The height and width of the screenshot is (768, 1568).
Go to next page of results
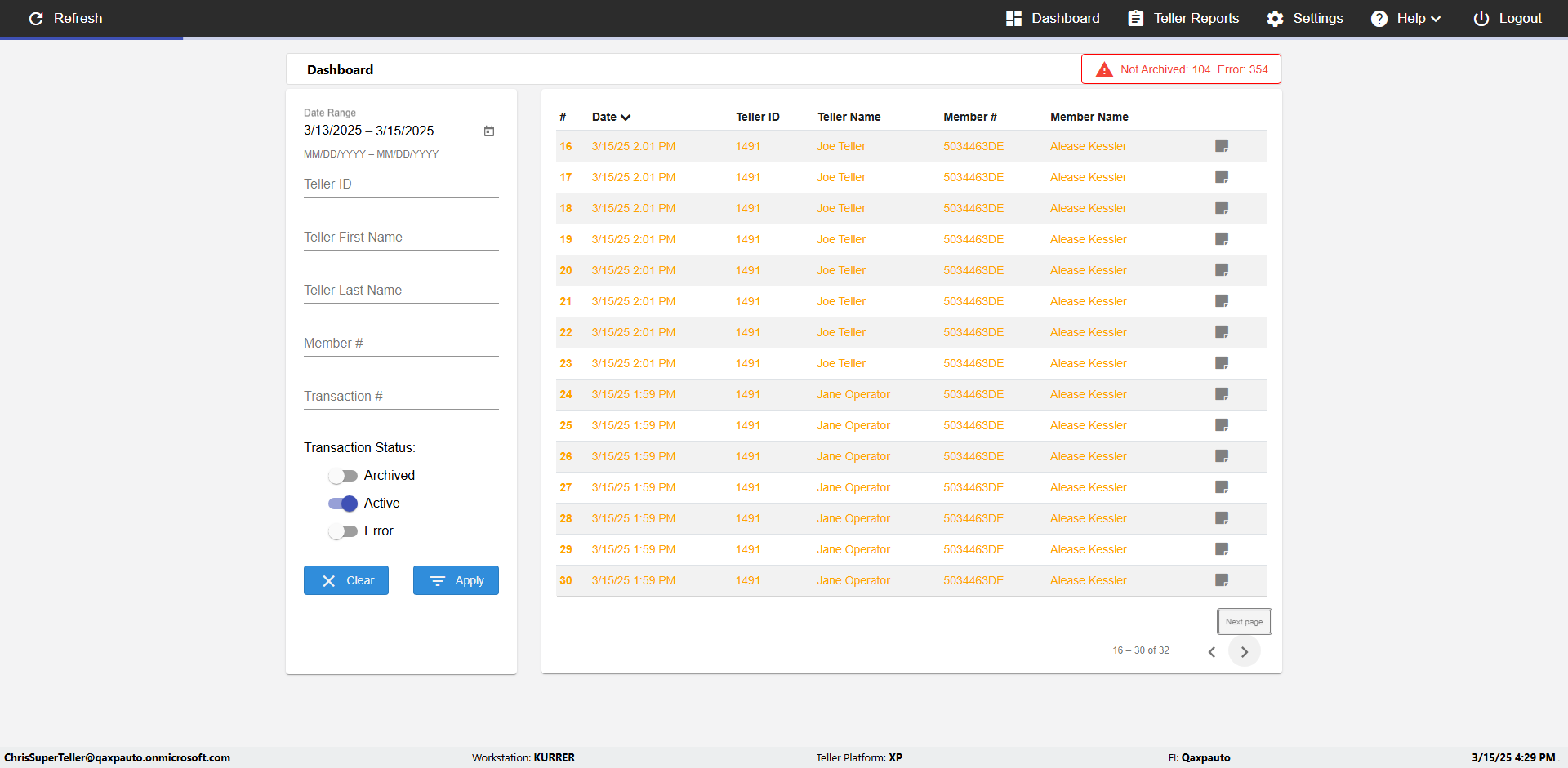[1244, 651]
